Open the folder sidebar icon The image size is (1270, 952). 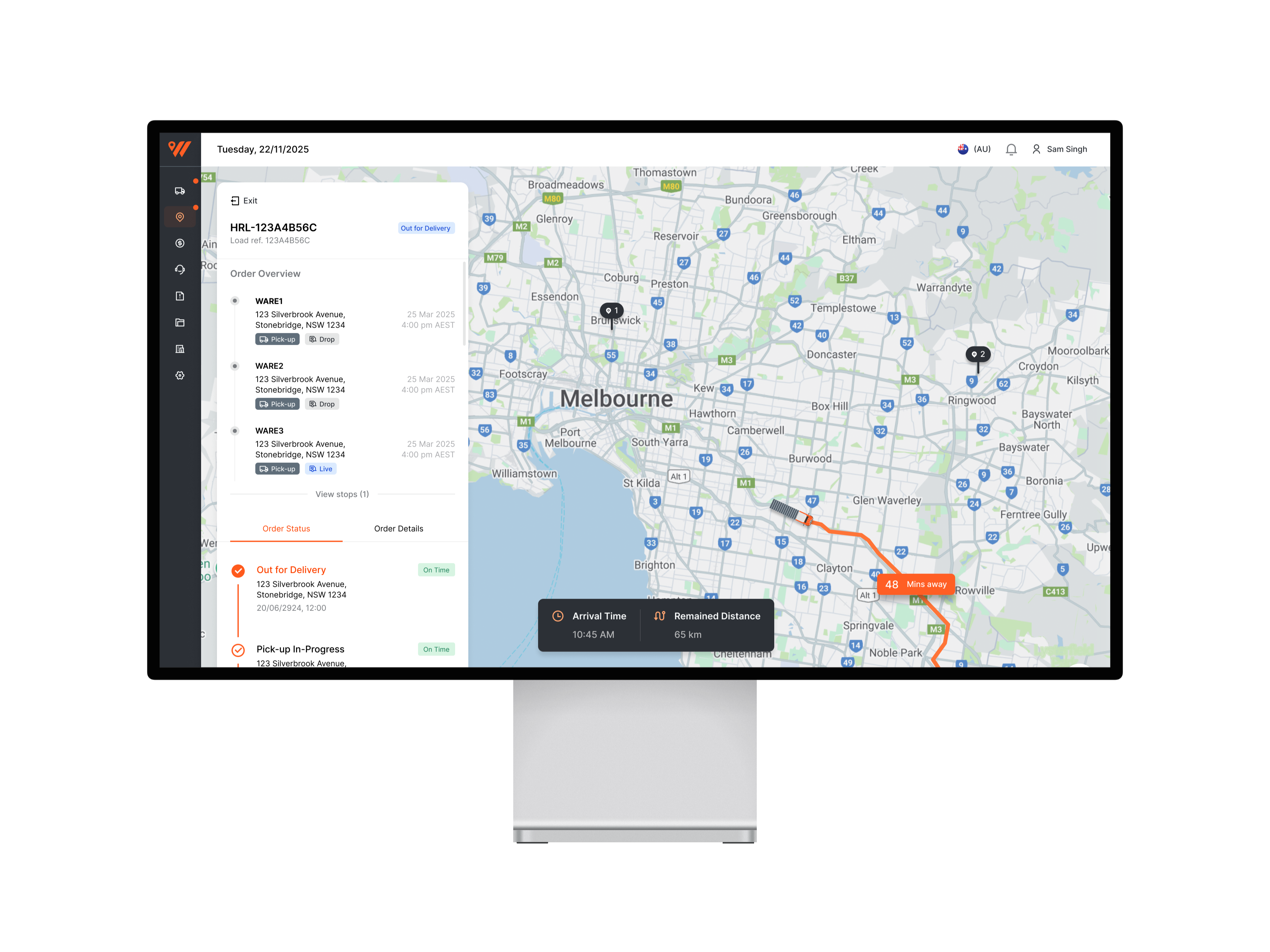pyautogui.click(x=180, y=323)
